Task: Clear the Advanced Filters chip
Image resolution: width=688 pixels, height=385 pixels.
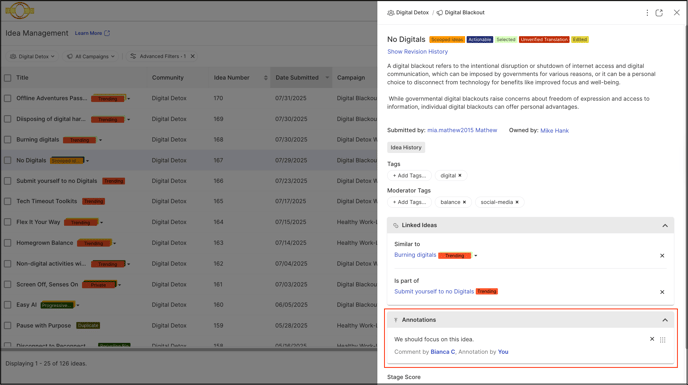Action: [x=193, y=56]
